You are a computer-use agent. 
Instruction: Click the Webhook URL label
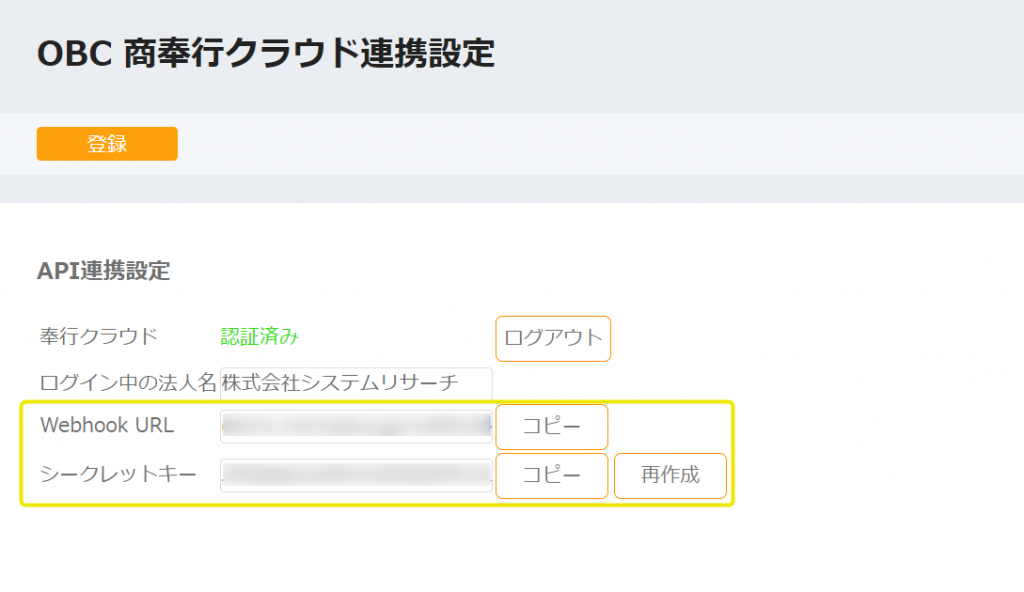tap(107, 425)
